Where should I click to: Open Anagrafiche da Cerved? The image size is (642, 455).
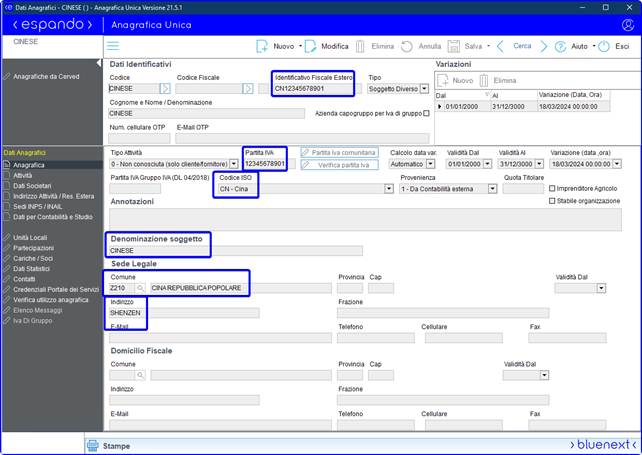[x=46, y=77]
